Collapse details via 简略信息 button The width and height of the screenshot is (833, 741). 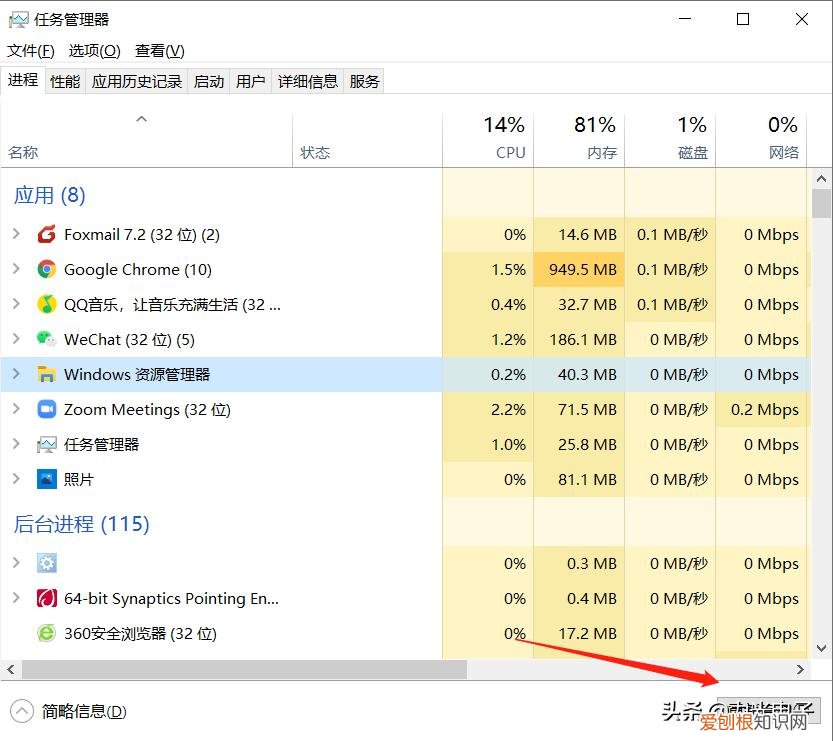coord(70,712)
